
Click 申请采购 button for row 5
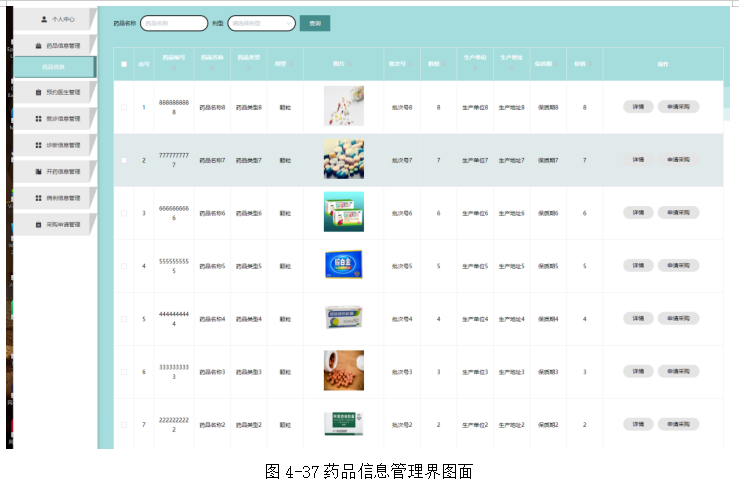point(678,319)
